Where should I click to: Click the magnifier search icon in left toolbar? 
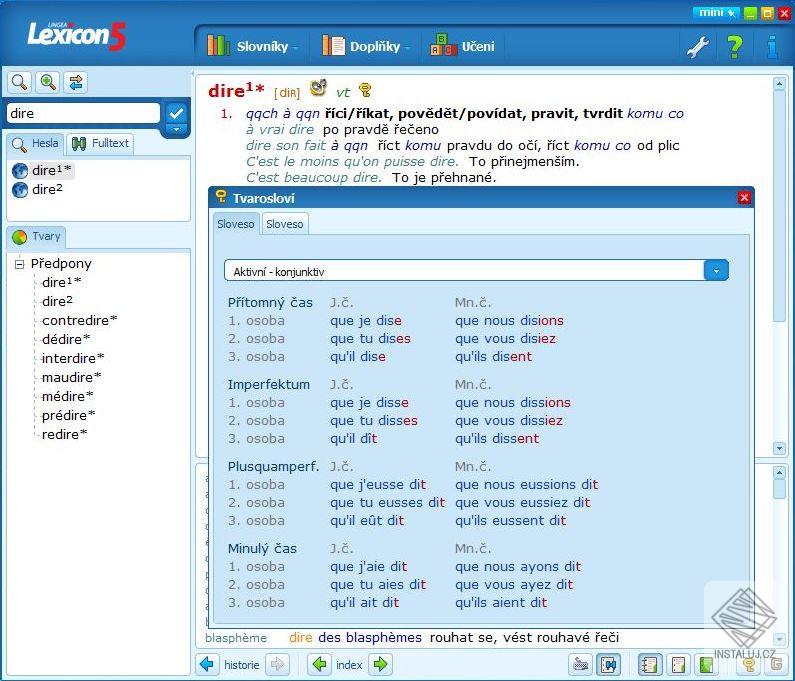[x=19, y=82]
